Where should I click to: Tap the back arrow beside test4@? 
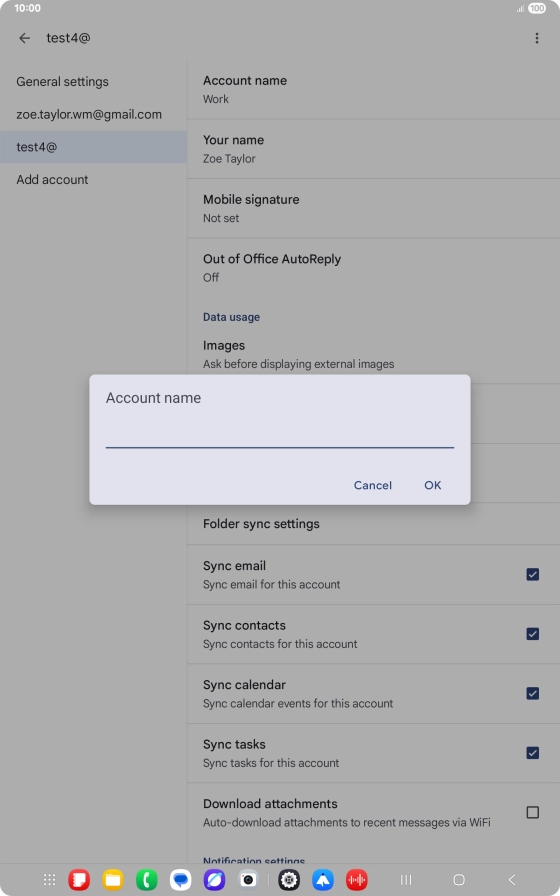[24, 38]
